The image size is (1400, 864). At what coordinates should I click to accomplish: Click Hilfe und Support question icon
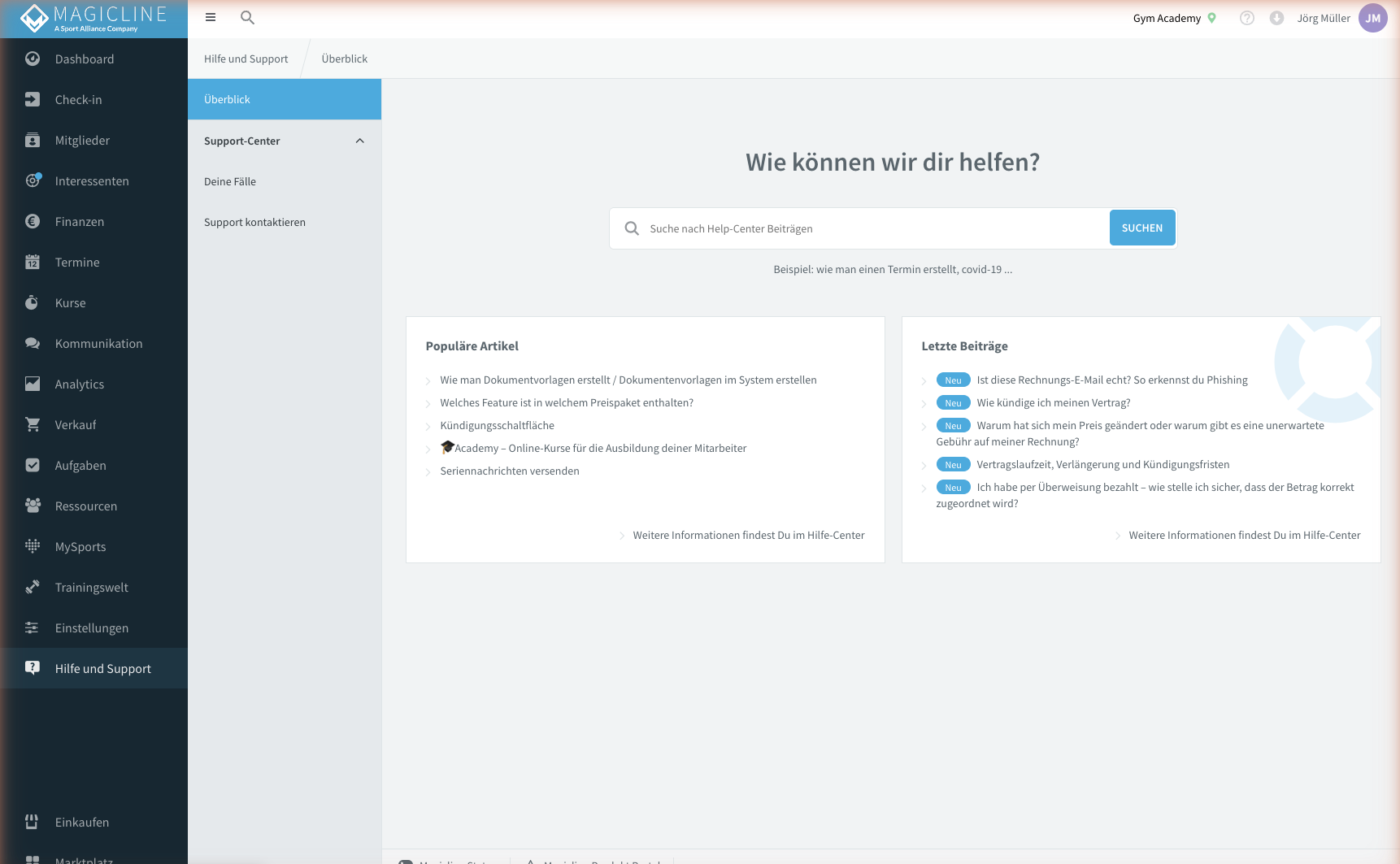tap(33, 668)
